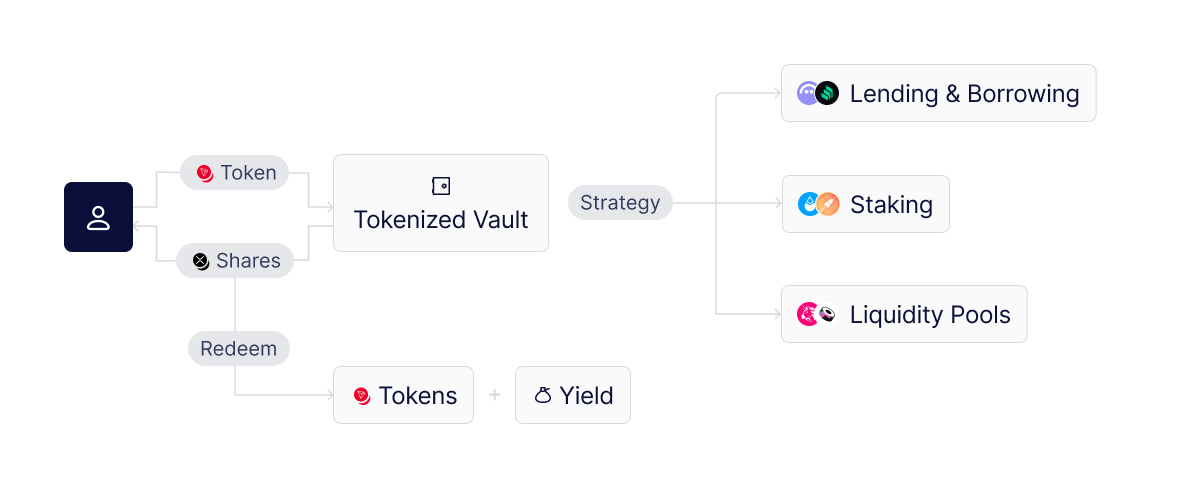The width and height of the screenshot is (1200, 488).
Task: Click the Yield label text
Action: pyautogui.click(x=586, y=396)
